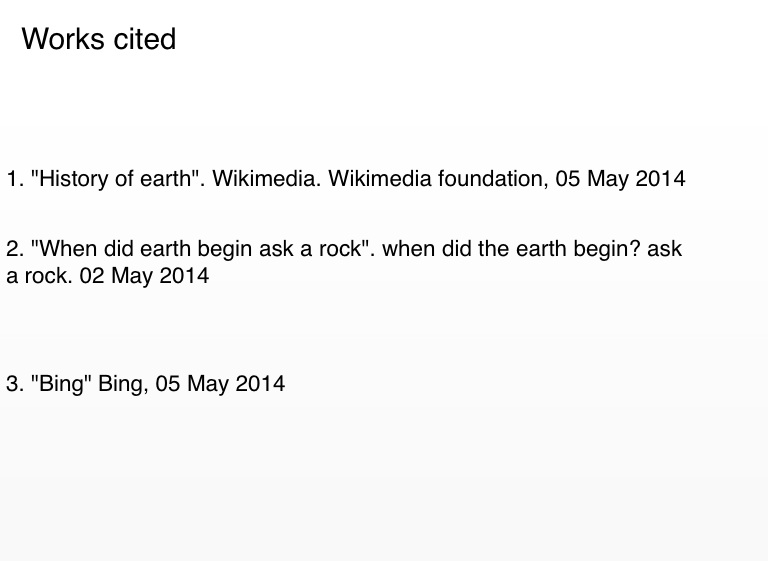Image resolution: width=768 pixels, height=561 pixels.
Task: Click "a rock." on citation two's second line
Action: coord(39,276)
